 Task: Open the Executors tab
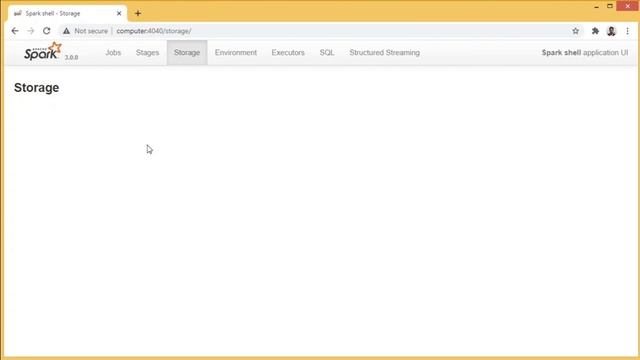tap(288, 53)
